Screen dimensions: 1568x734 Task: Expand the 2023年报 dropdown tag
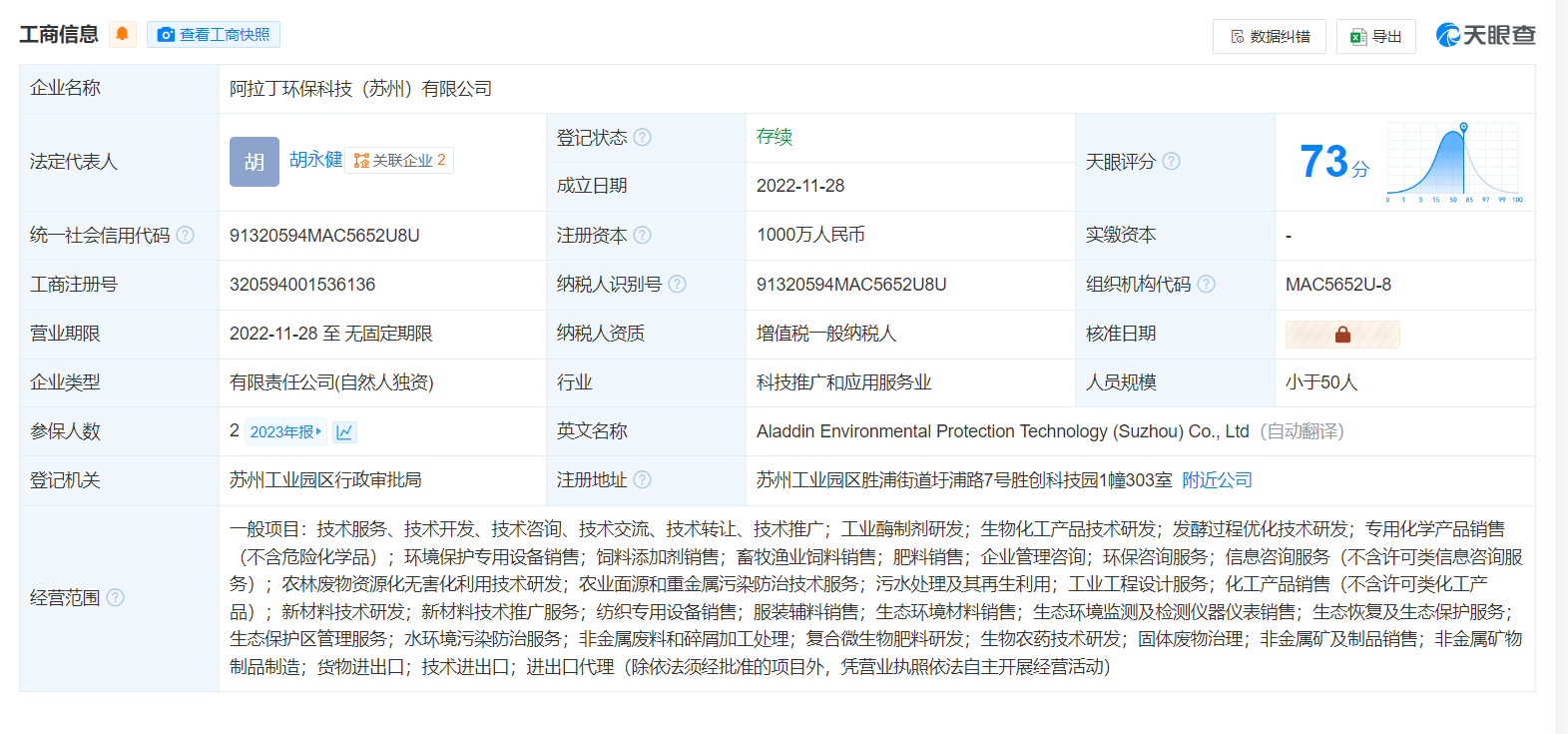tap(285, 431)
